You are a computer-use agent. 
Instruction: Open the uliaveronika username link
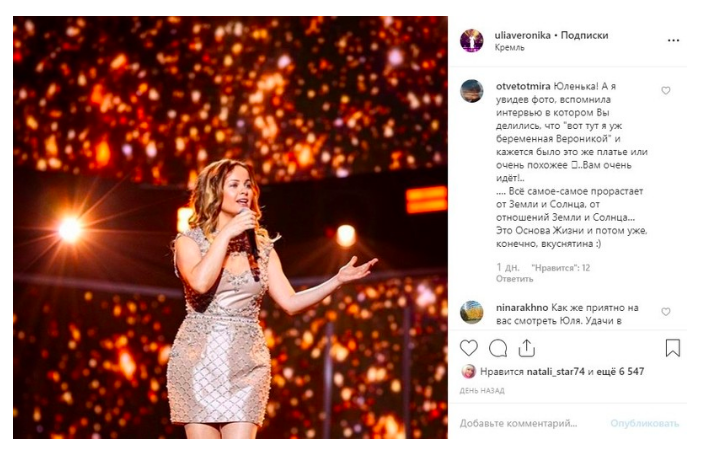pos(524,34)
